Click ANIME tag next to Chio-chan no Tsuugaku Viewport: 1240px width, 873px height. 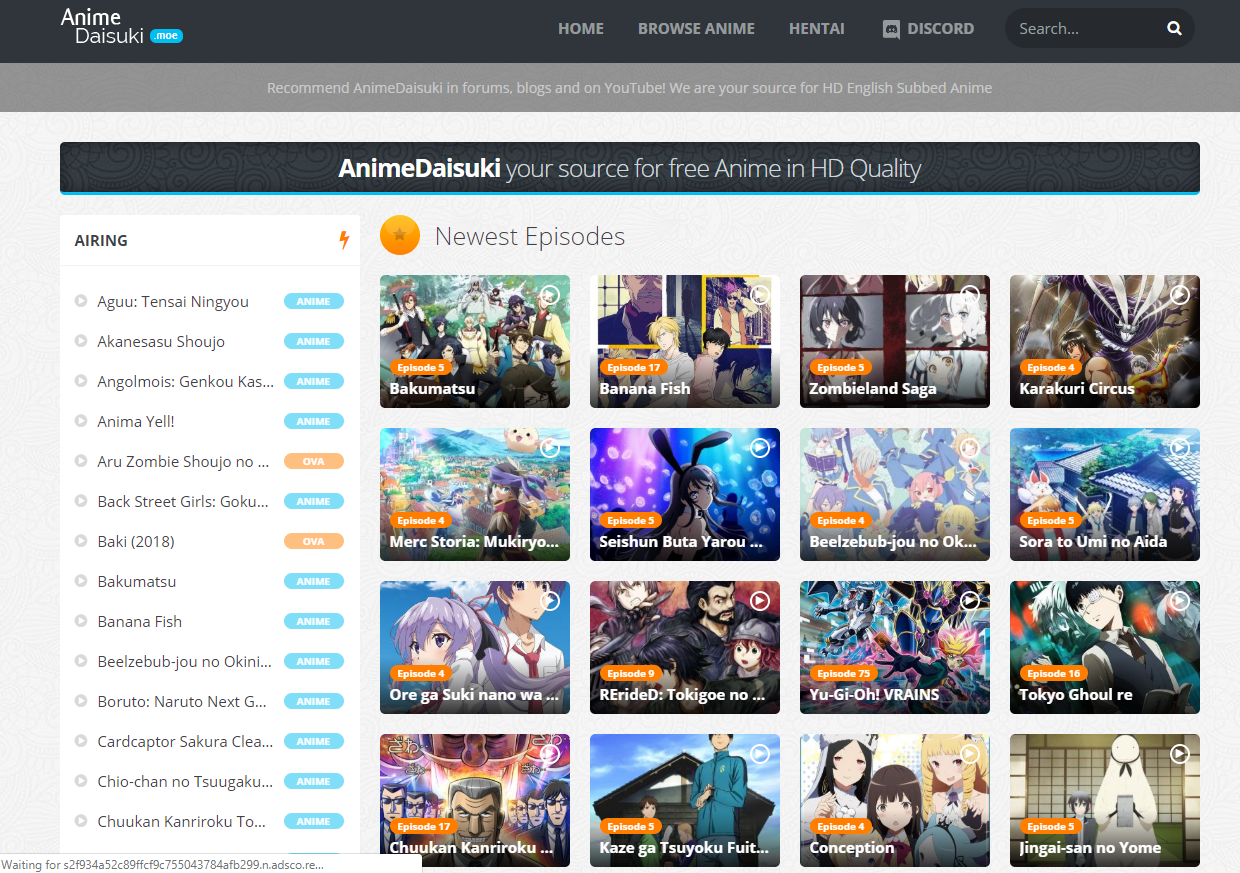pyautogui.click(x=314, y=781)
